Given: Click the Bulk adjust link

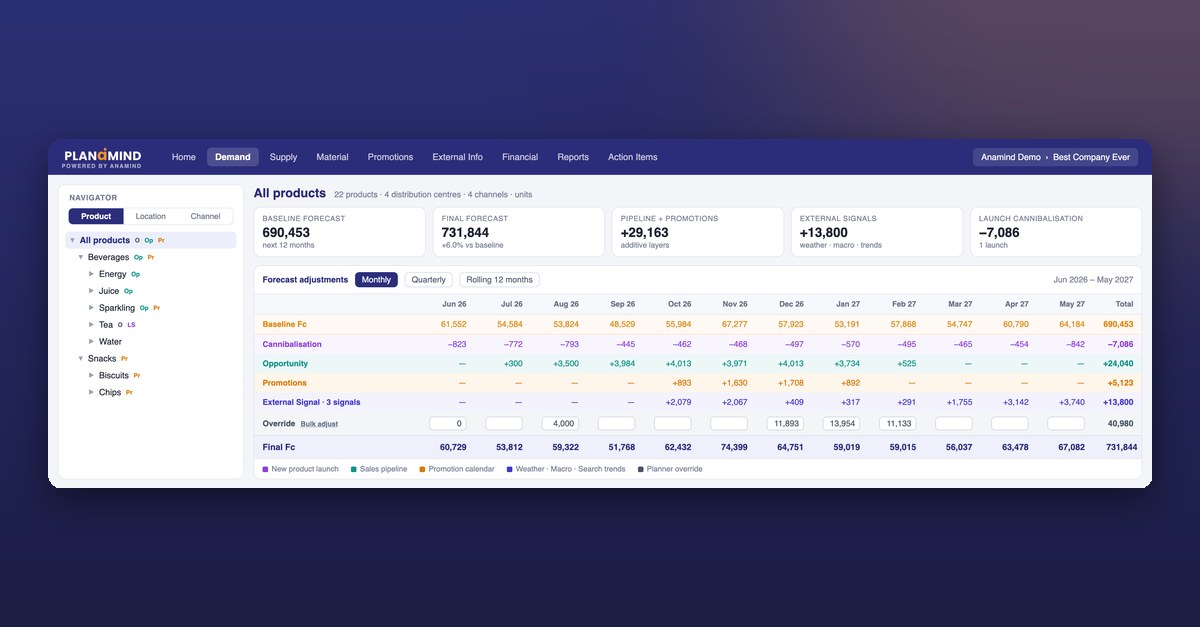Looking at the screenshot, I should (x=319, y=424).
